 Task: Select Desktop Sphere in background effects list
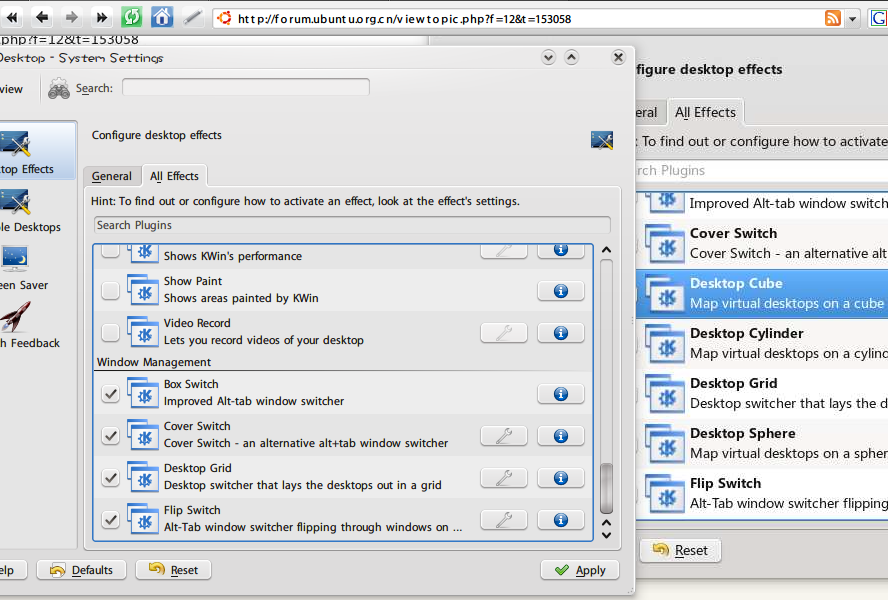pyautogui.click(x=762, y=443)
